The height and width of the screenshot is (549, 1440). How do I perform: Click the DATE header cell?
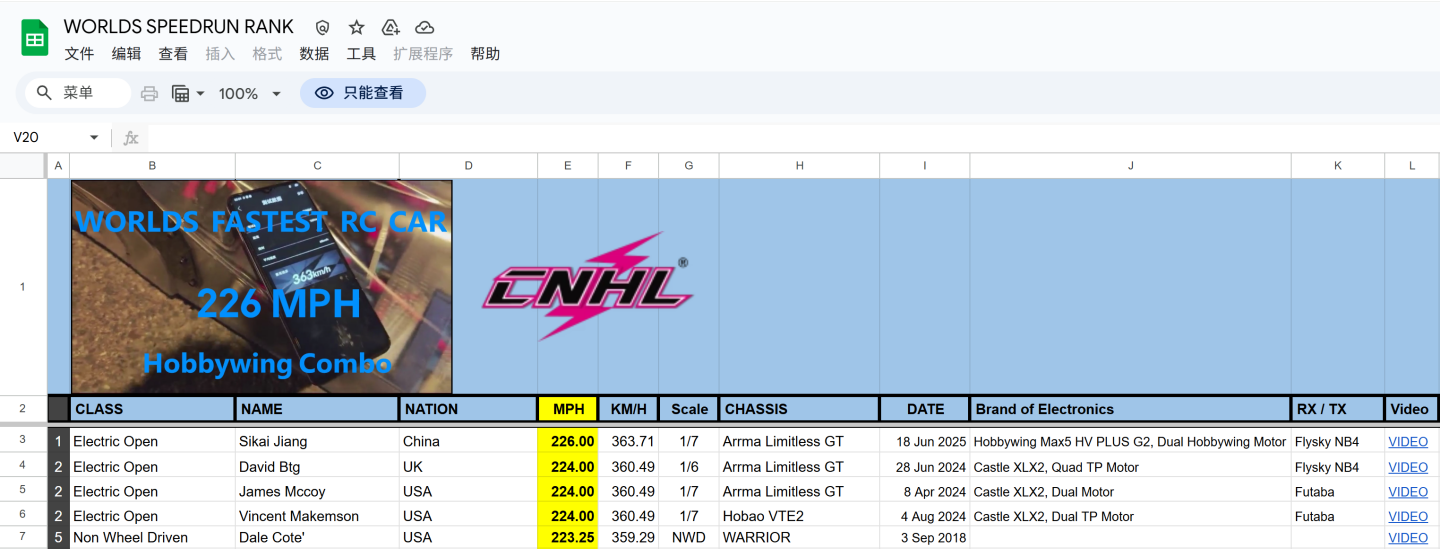pyautogui.click(x=925, y=409)
